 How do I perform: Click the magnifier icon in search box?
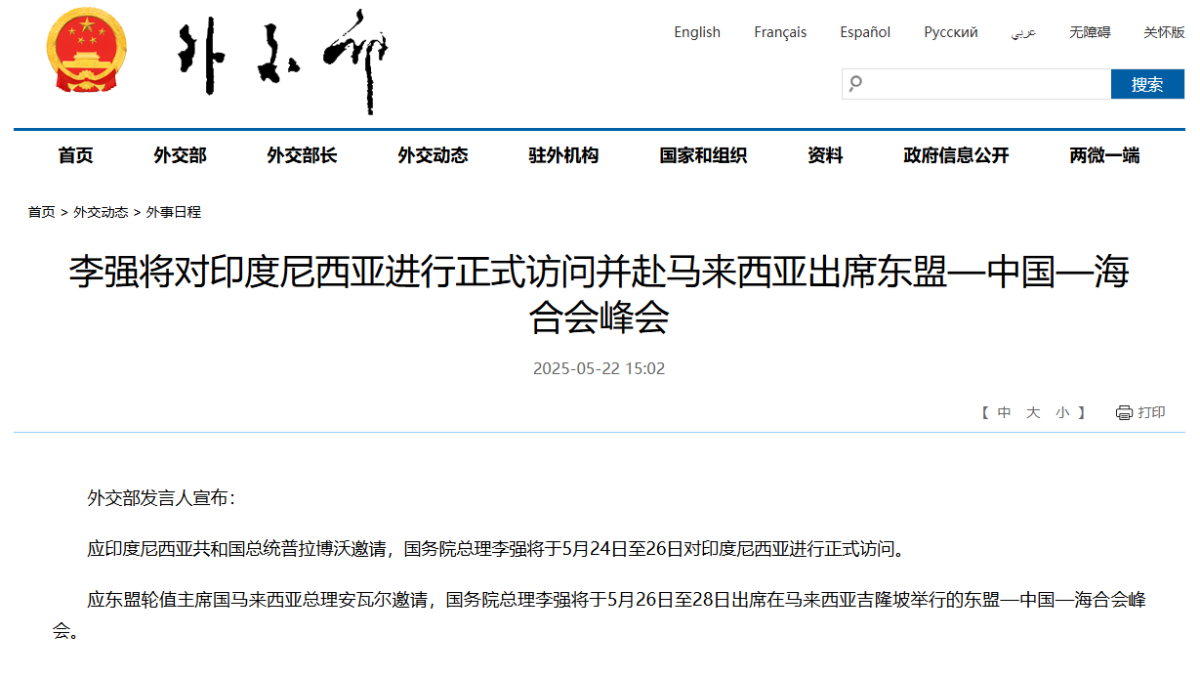856,84
